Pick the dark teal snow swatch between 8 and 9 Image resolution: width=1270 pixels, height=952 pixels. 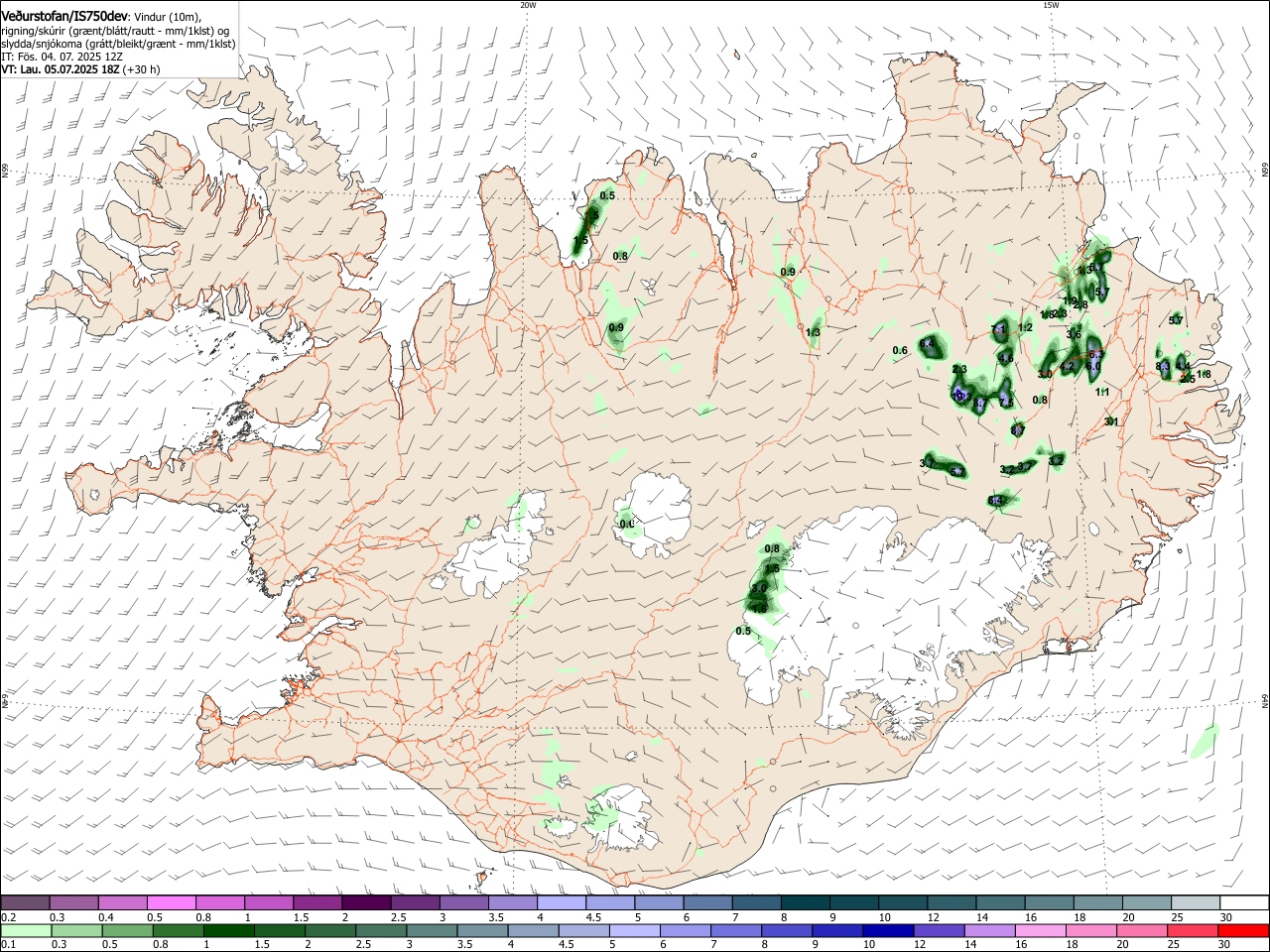[805, 902]
